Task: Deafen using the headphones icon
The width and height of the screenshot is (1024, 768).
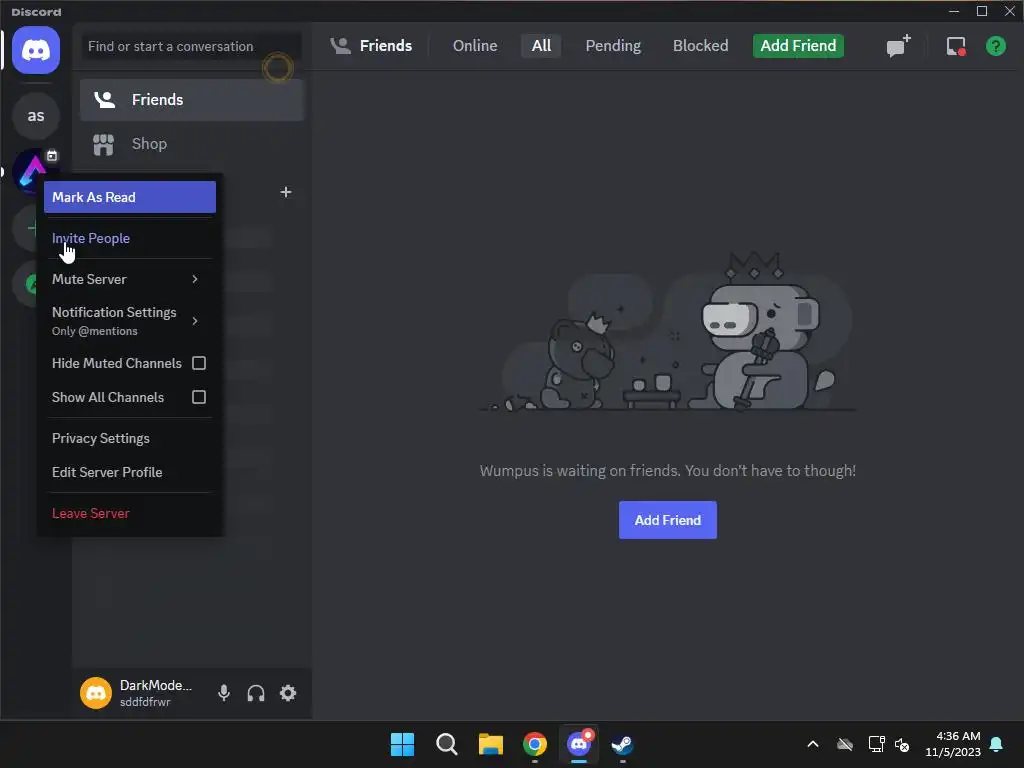Action: [256, 693]
